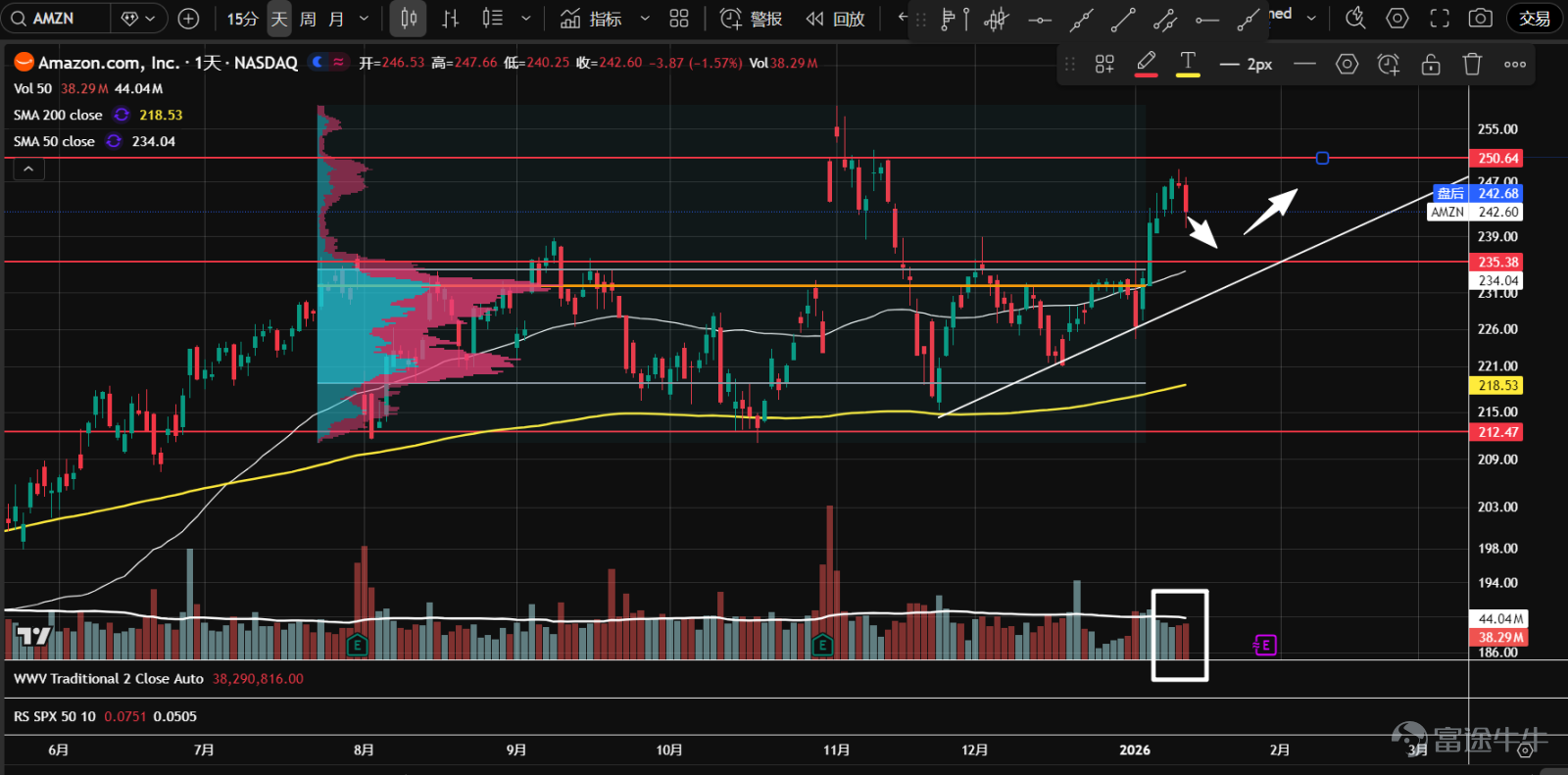Select the 天 daily timeframe
Screen dimensions: 1568x775
(279, 19)
